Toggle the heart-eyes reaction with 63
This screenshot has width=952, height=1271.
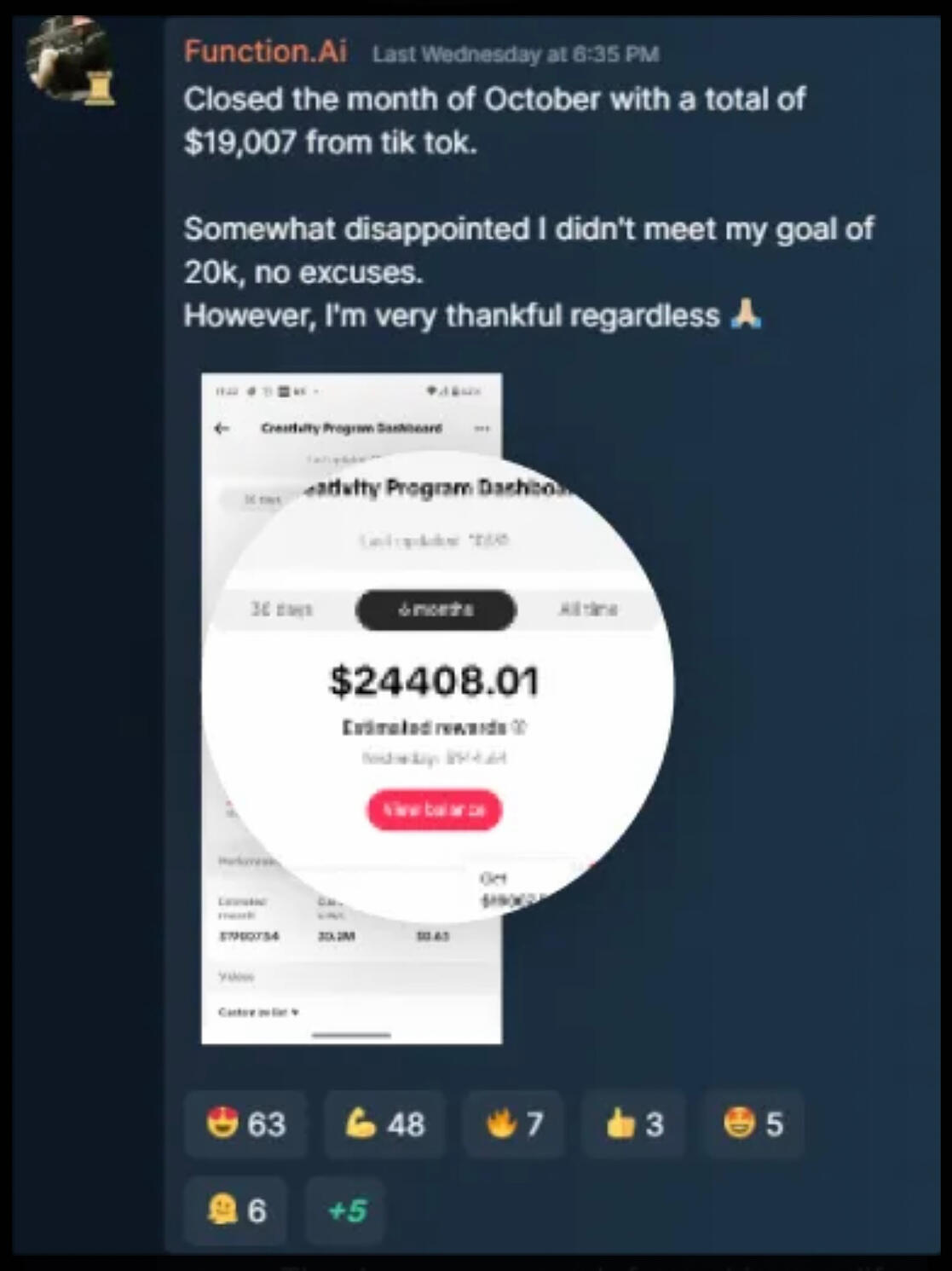click(x=245, y=1124)
